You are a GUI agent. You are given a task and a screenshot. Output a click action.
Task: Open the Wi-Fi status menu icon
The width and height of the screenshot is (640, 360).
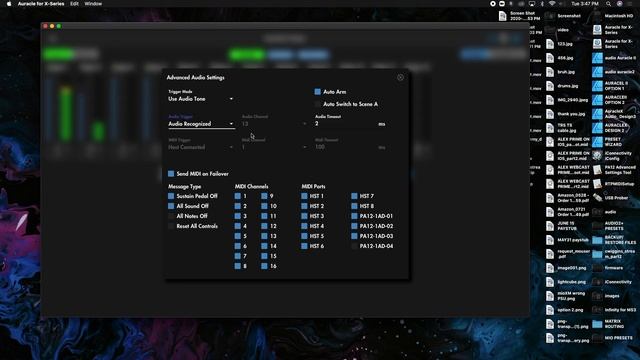(x=552, y=4)
